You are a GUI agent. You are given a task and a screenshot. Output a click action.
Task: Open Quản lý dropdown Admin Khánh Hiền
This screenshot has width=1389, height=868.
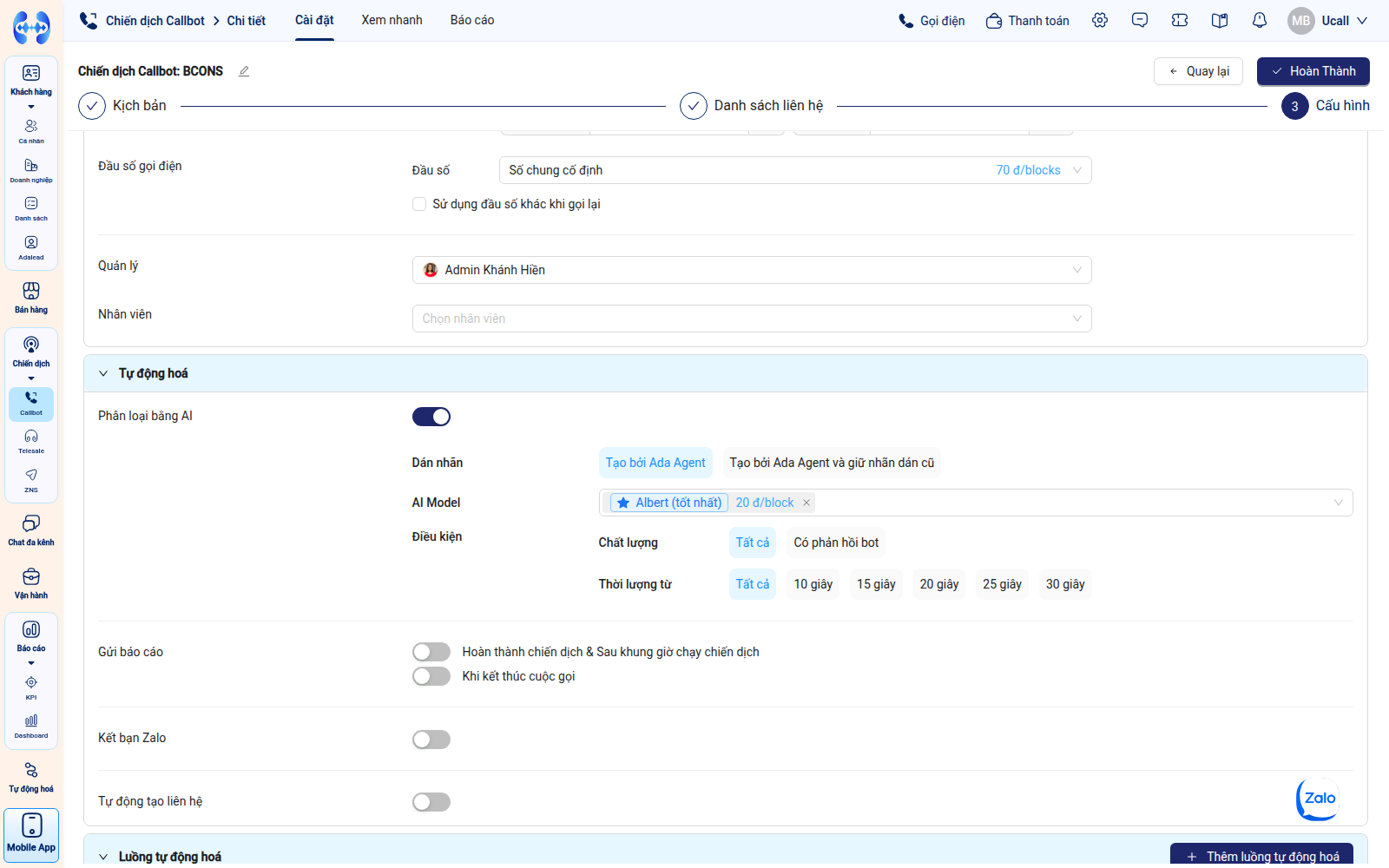click(752, 270)
